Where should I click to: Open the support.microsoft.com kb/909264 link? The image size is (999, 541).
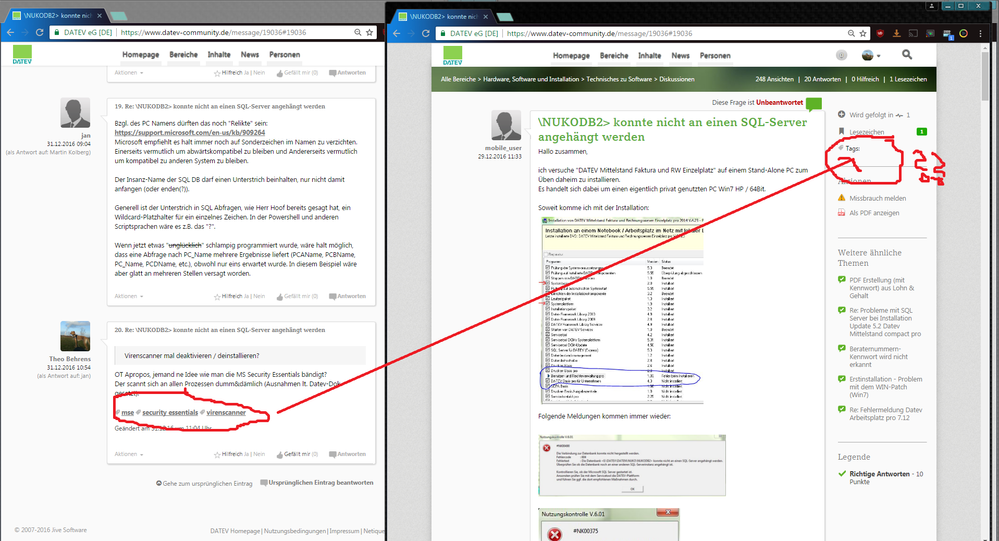coord(190,133)
